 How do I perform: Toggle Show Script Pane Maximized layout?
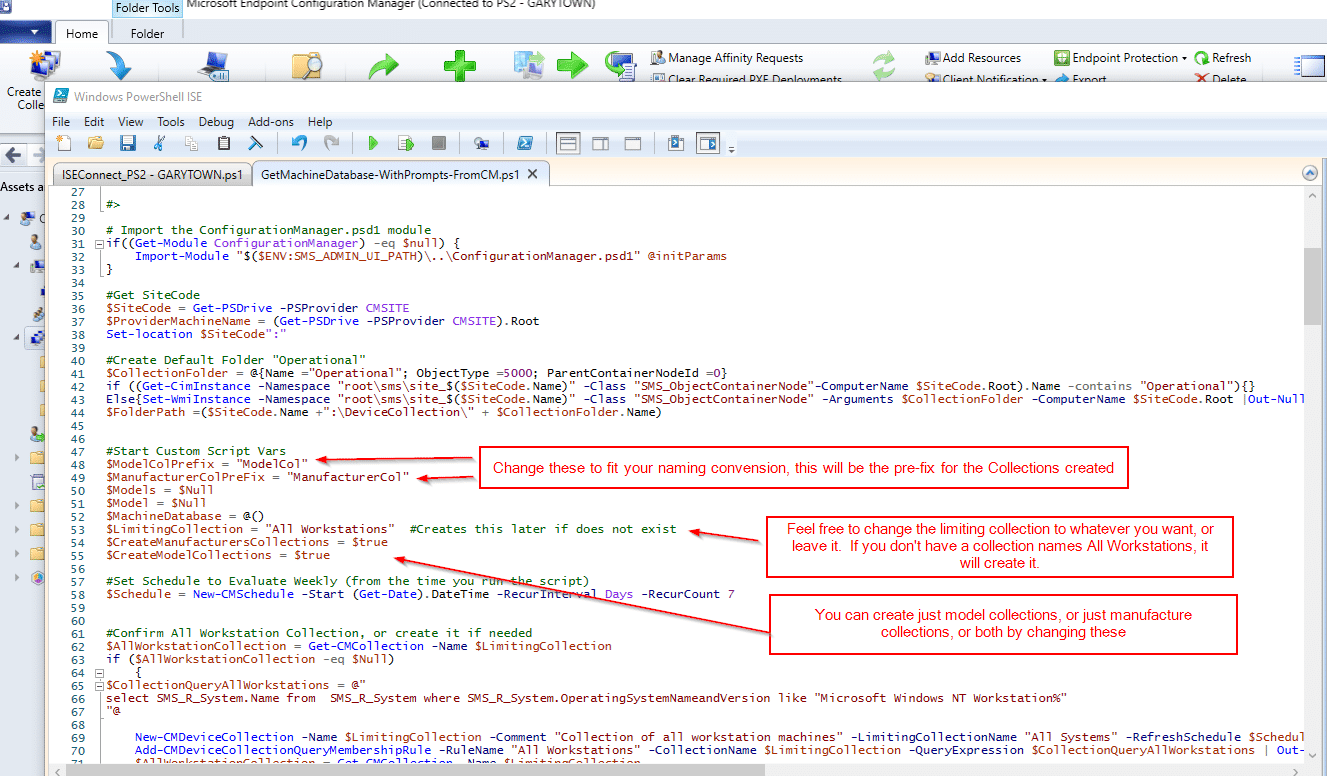tap(632, 144)
